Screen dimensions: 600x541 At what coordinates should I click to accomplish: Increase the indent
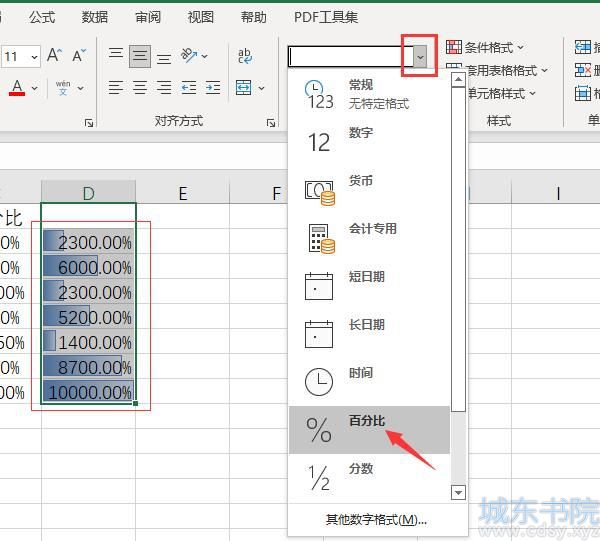pyautogui.click(x=213, y=88)
